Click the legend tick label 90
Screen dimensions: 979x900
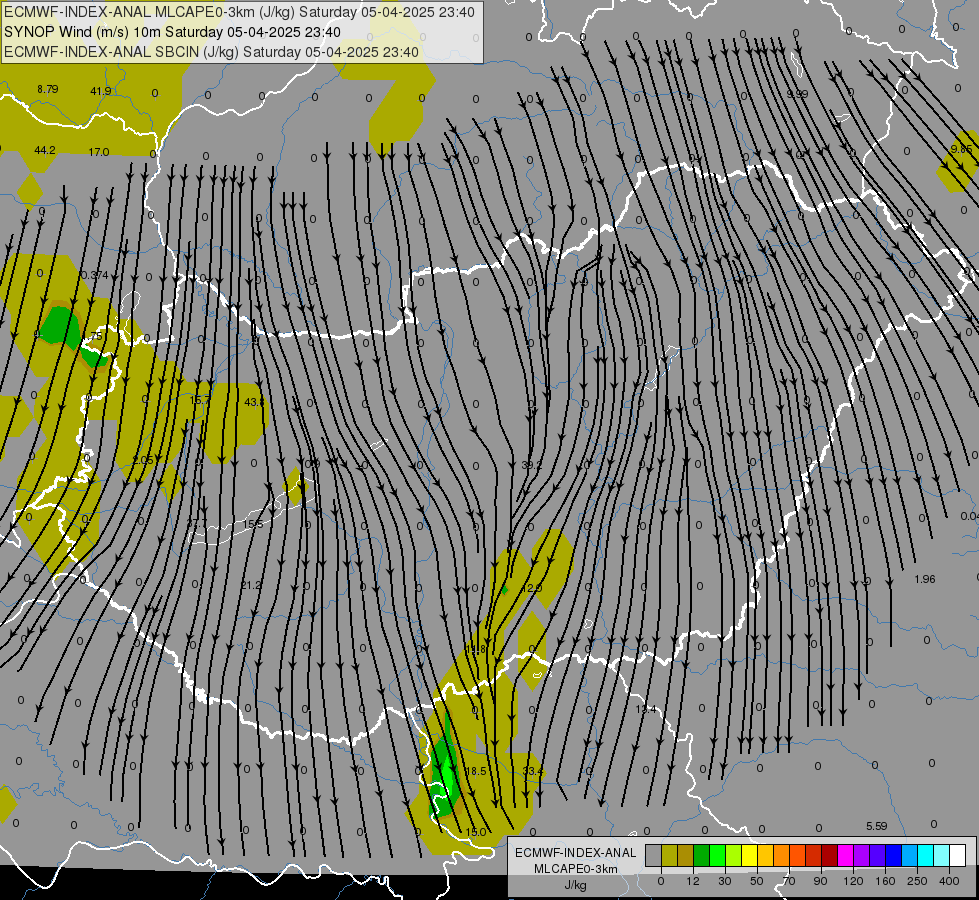coord(820,881)
